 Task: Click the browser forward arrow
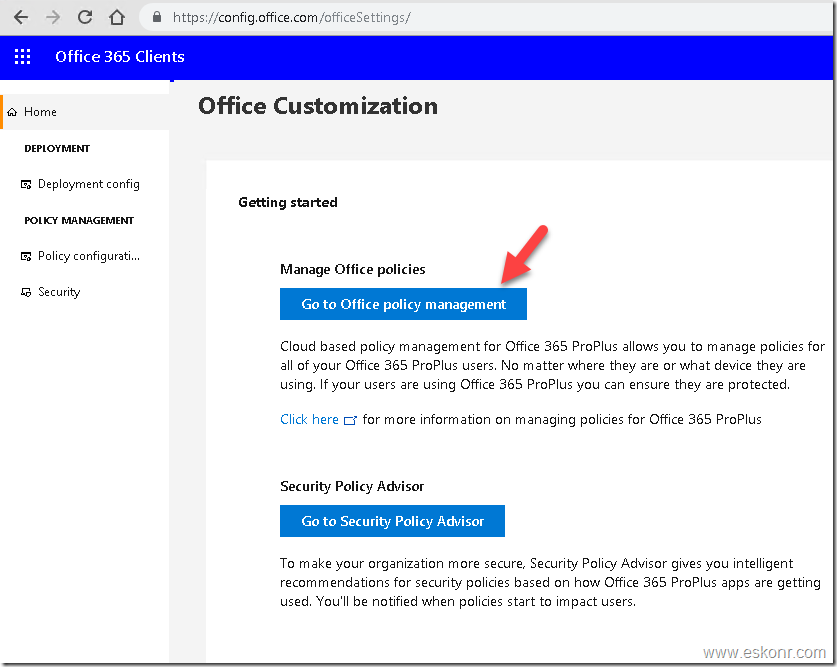[x=53, y=18]
